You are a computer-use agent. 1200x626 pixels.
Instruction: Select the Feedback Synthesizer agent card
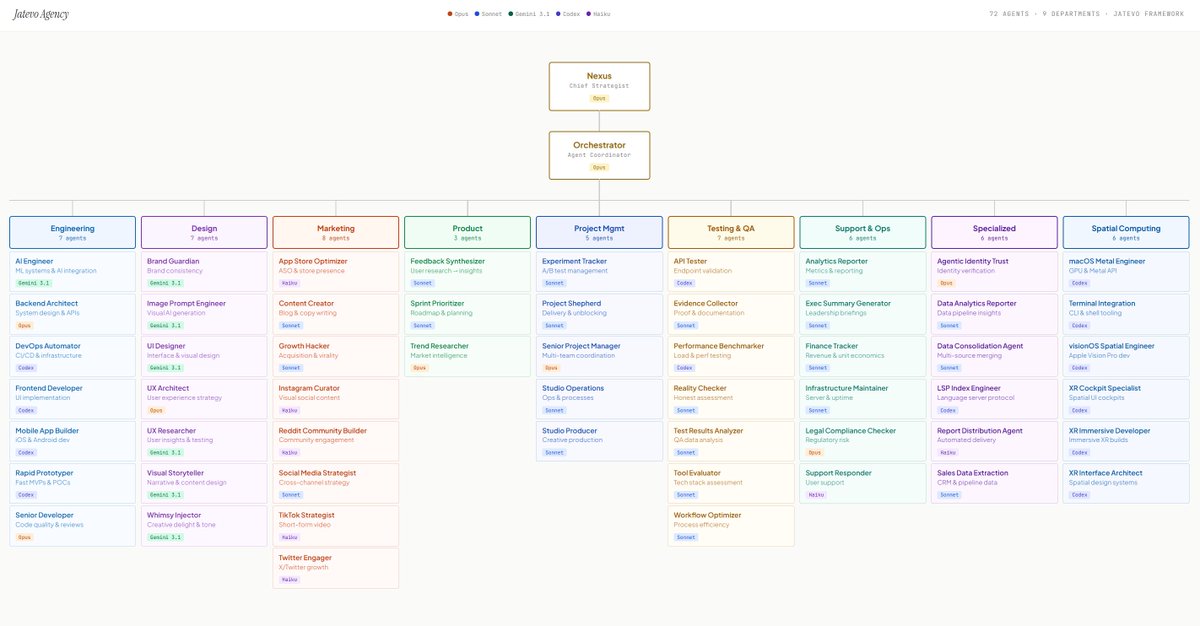click(x=467, y=271)
